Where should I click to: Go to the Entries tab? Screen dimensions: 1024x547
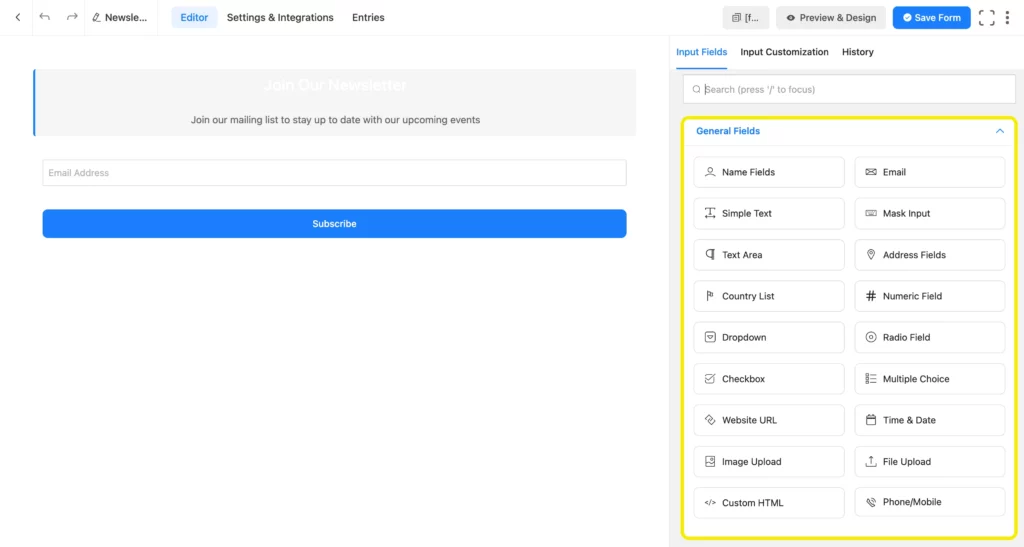tap(368, 18)
